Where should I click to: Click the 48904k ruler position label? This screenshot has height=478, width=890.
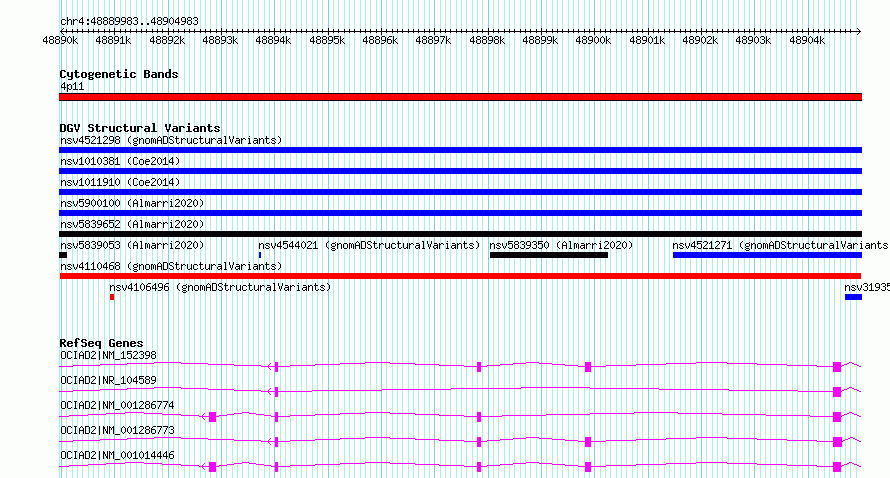(x=807, y=41)
